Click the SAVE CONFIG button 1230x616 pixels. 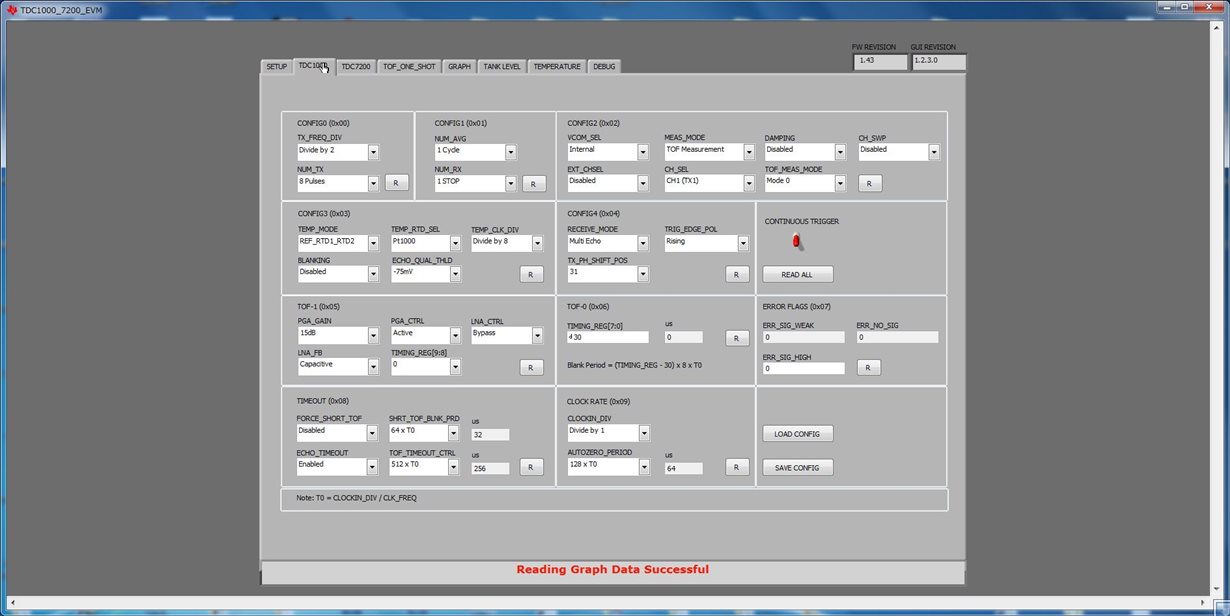(797, 467)
